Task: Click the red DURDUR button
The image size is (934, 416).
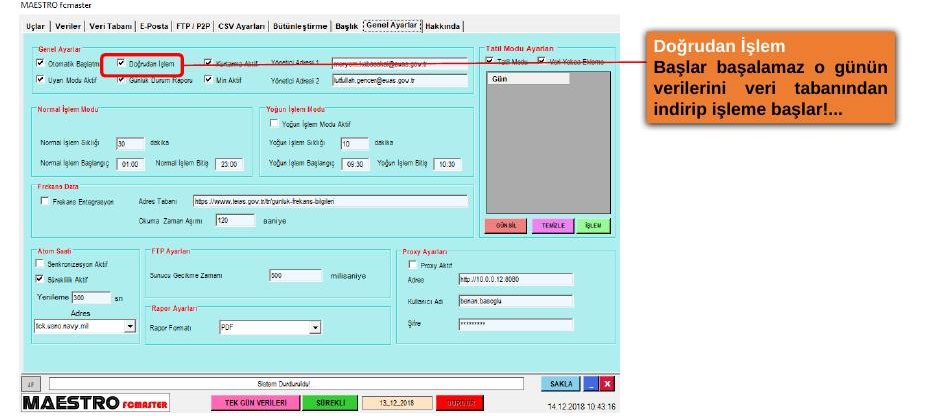Action: (x=460, y=403)
